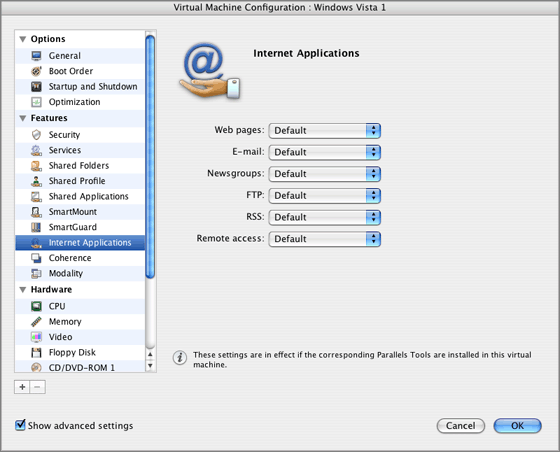560x452 pixels.
Task: Open Shared Folders via its icon
Action: (36, 166)
